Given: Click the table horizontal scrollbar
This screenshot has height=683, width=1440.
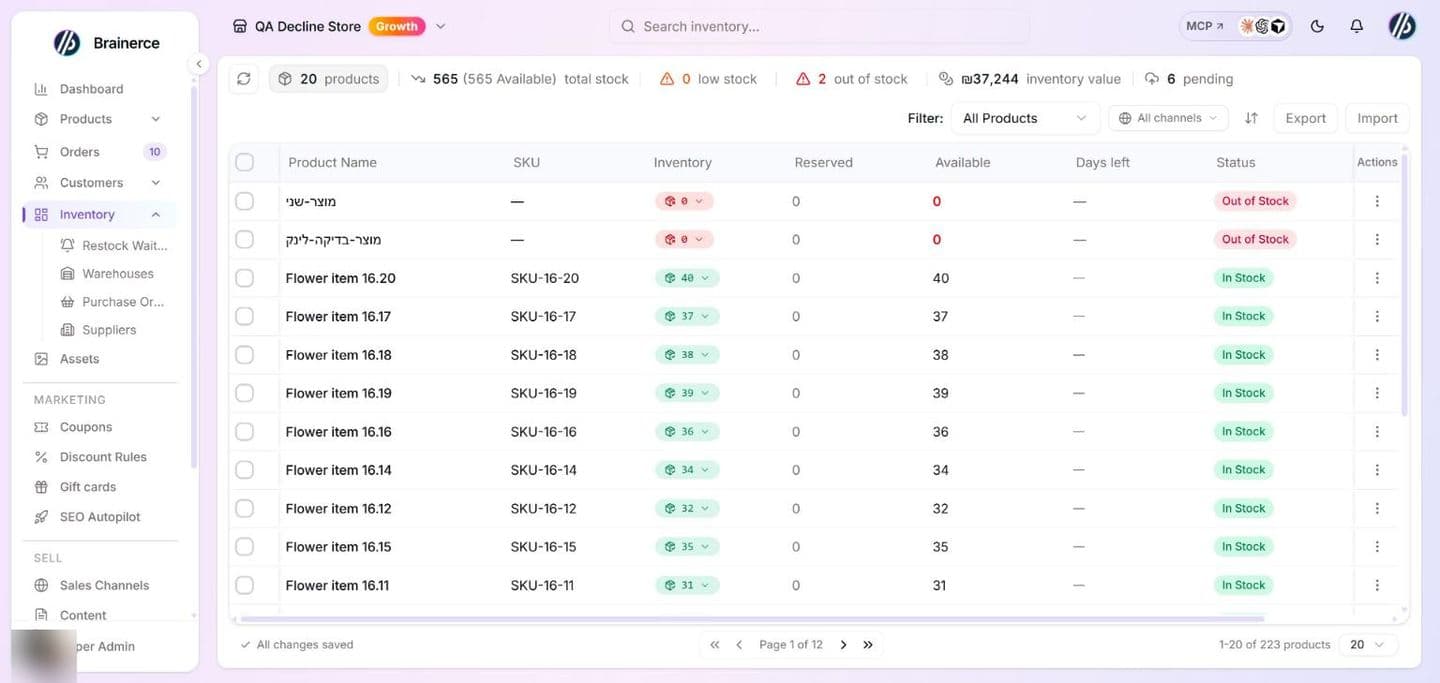Looking at the screenshot, I should (x=750, y=619).
